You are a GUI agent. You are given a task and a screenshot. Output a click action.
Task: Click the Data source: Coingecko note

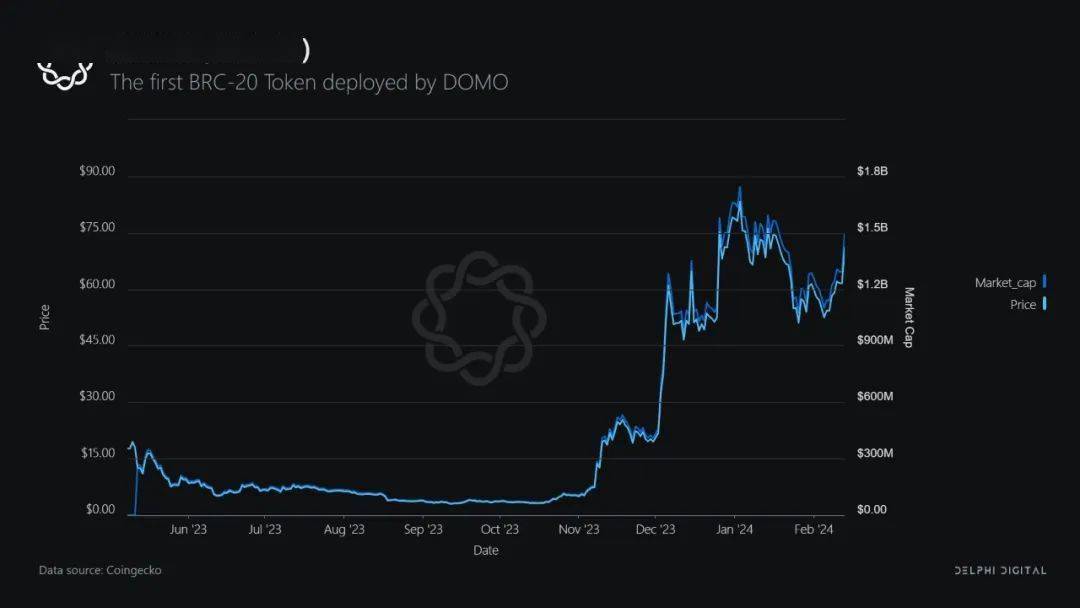100,570
